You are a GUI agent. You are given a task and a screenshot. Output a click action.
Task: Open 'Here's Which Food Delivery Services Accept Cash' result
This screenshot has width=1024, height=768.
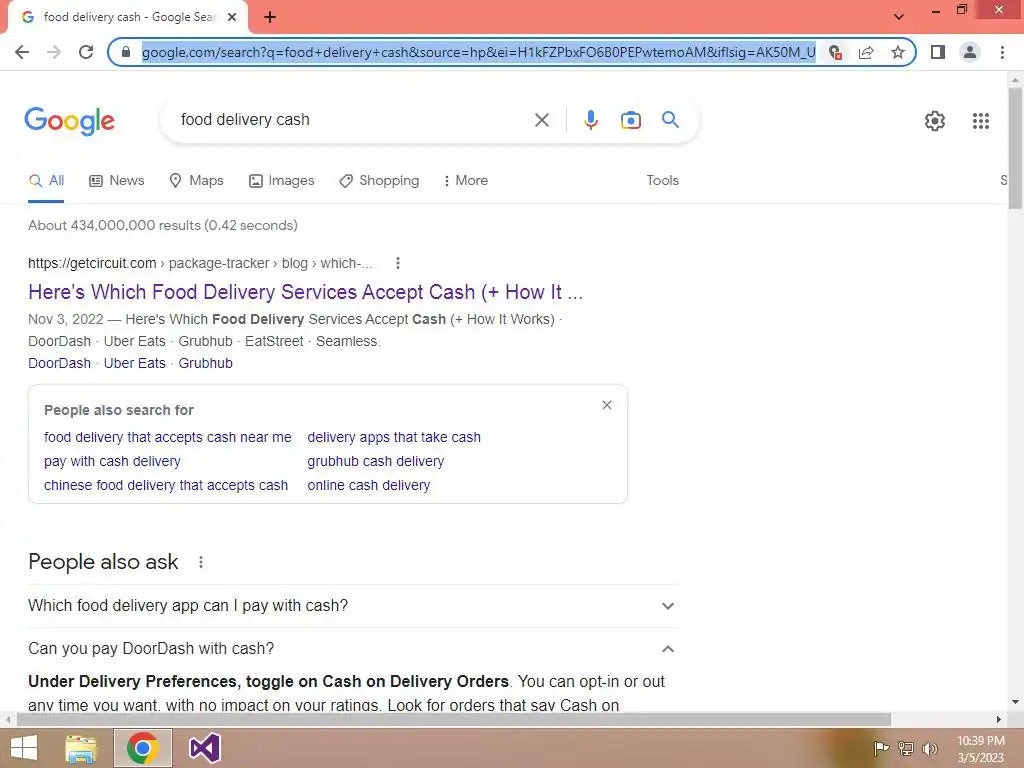305,292
